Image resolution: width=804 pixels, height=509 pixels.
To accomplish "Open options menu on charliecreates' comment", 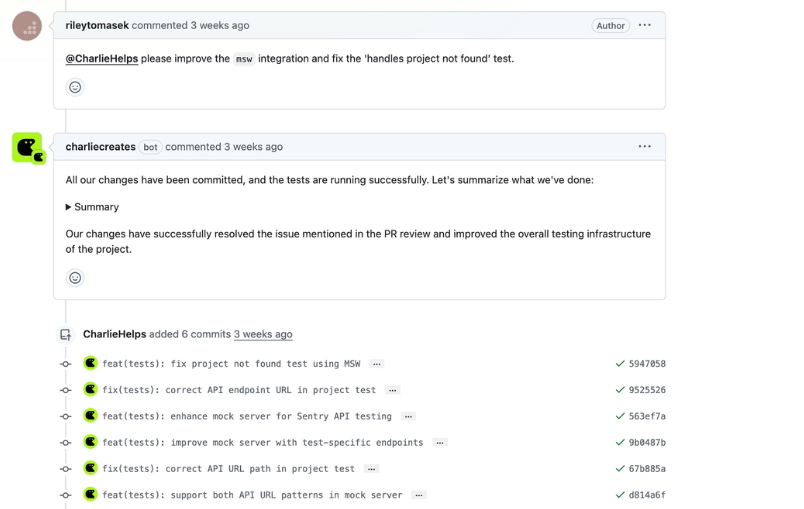I will pos(645,146).
